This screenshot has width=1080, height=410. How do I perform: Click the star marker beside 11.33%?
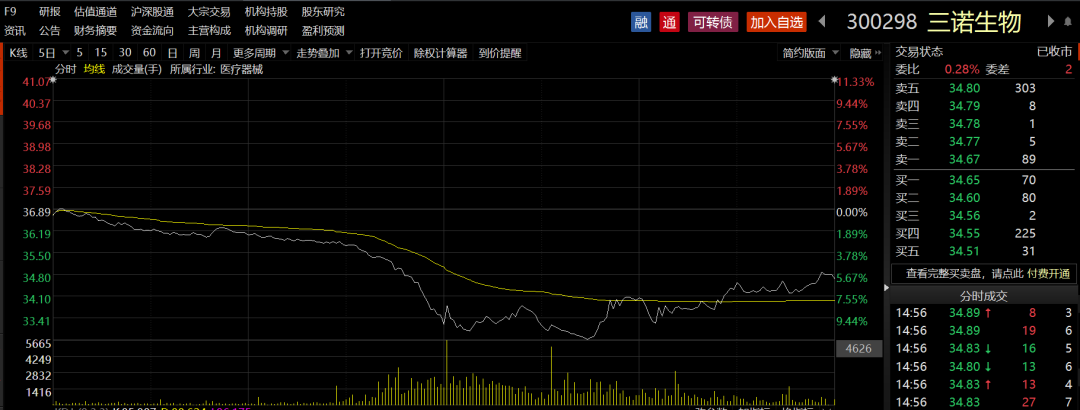(x=834, y=81)
